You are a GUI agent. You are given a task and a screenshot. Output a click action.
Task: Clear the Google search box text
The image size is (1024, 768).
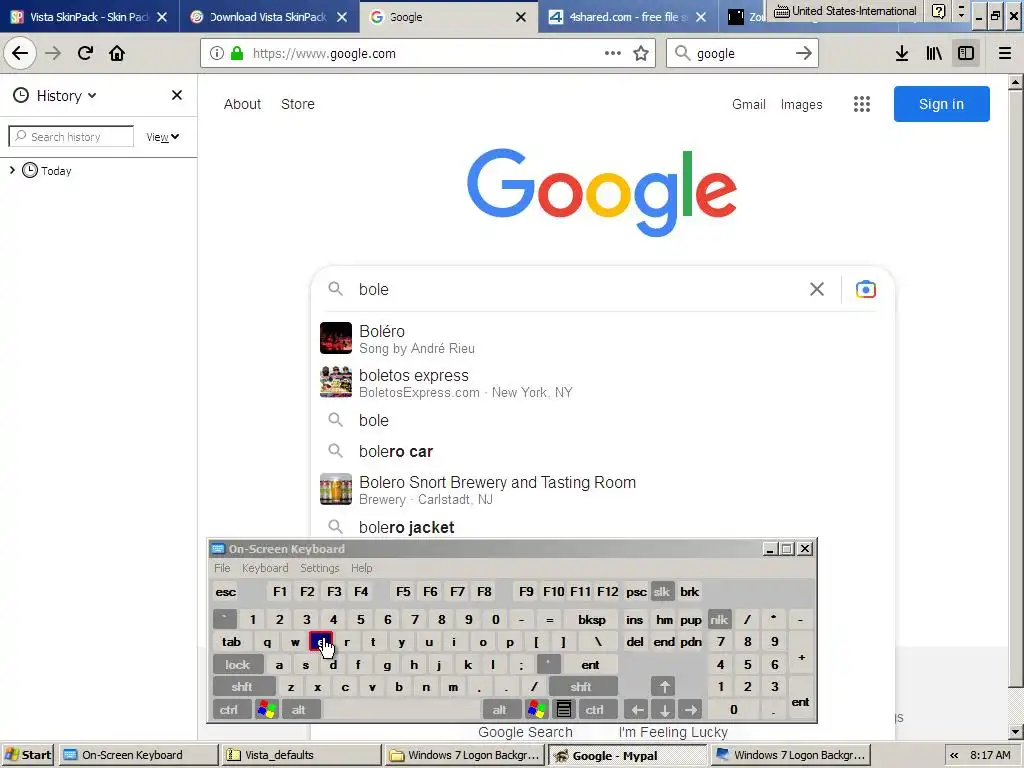817,289
